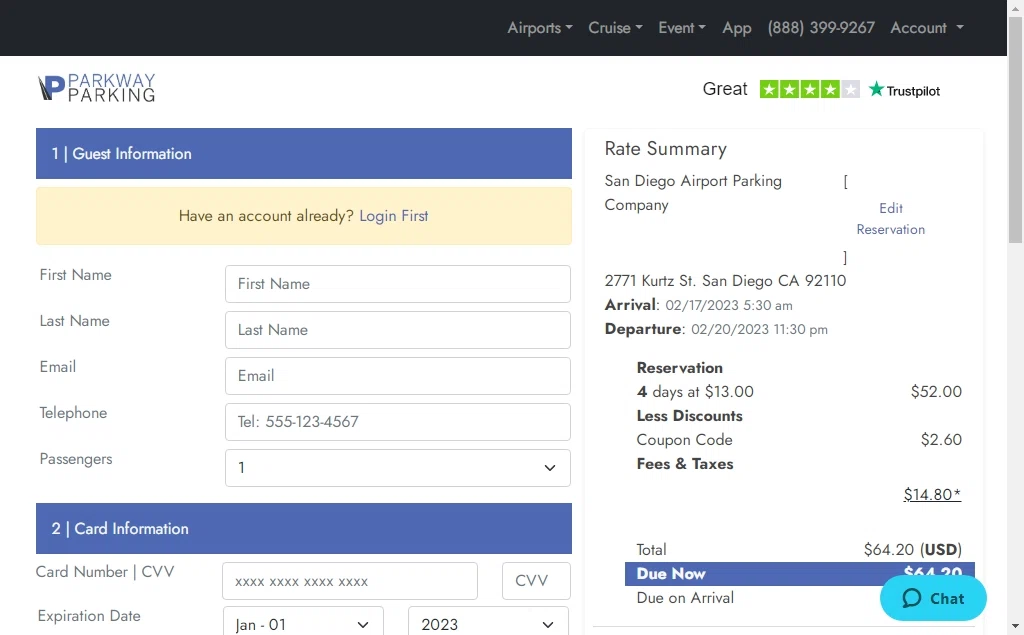Focus the First Name field

(x=398, y=284)
